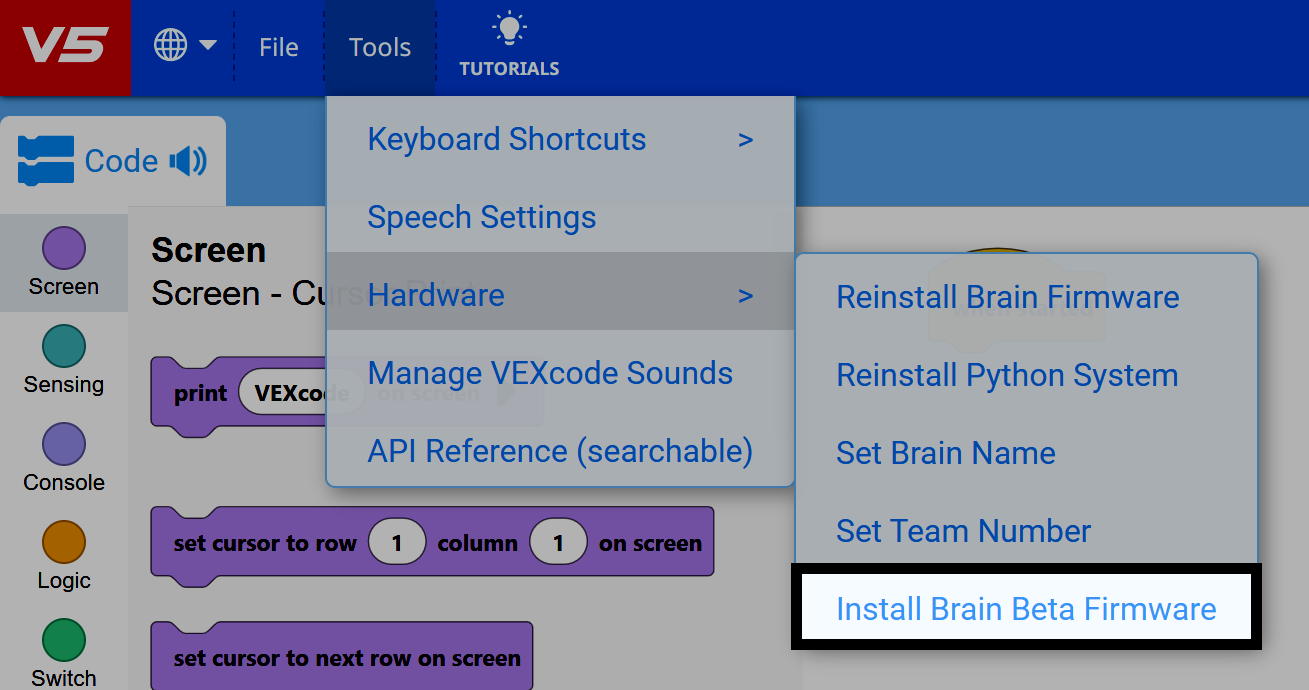This screenshot has height=690, width=1309.
Task: Select Install Brain Beta Firmware
Action: [x=1023, y=608]
